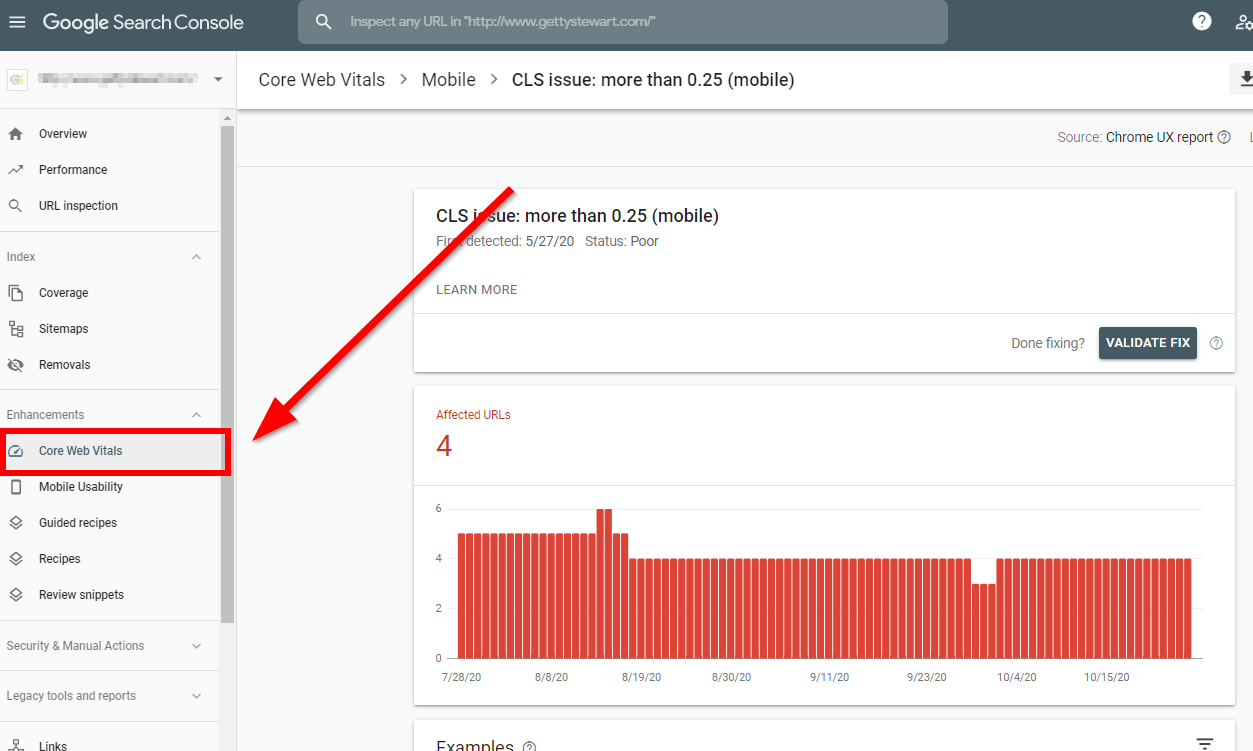The height and width of the screenshot is (751, 1253).
Task: Open users and settings icon
Action: click(x=1244, y=22)
